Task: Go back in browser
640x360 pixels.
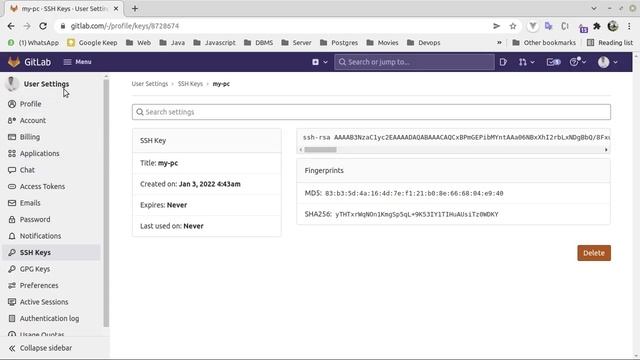Action: pos(11,26)
